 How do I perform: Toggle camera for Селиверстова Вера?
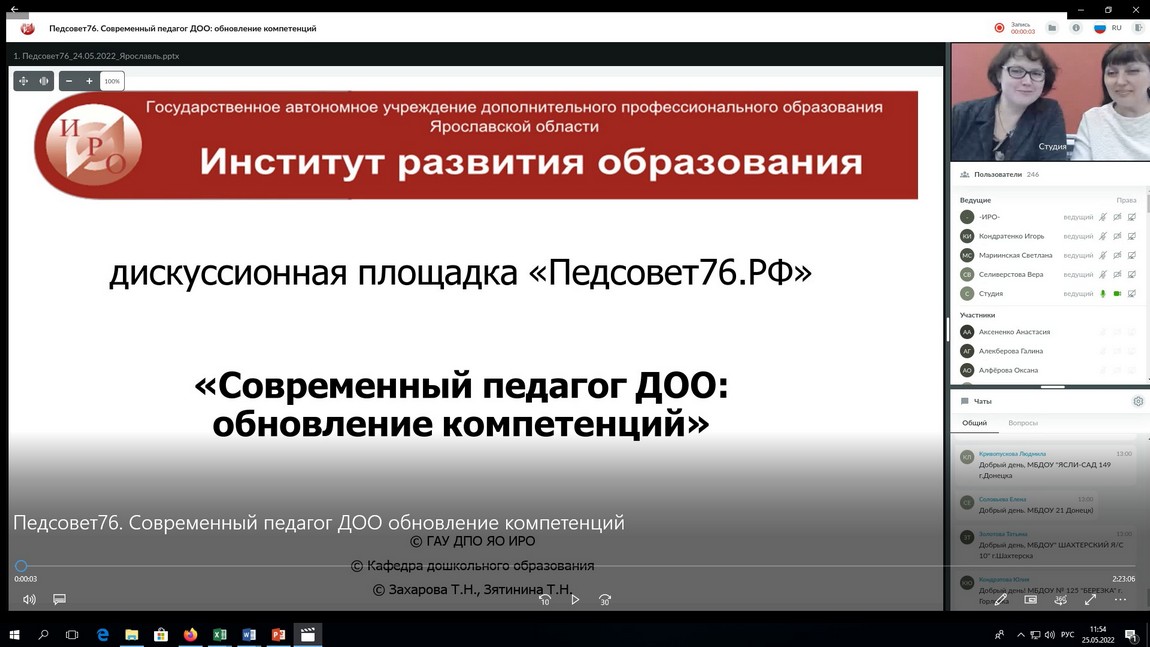pyautogui.click(x=1117, y=274)
